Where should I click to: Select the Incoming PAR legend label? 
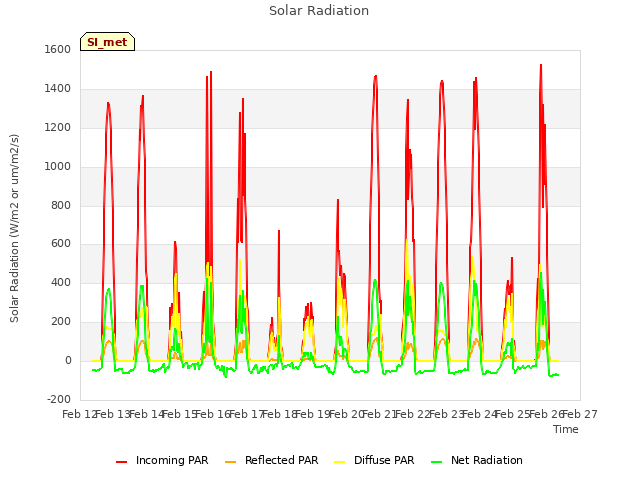click(x=172, y=460)
